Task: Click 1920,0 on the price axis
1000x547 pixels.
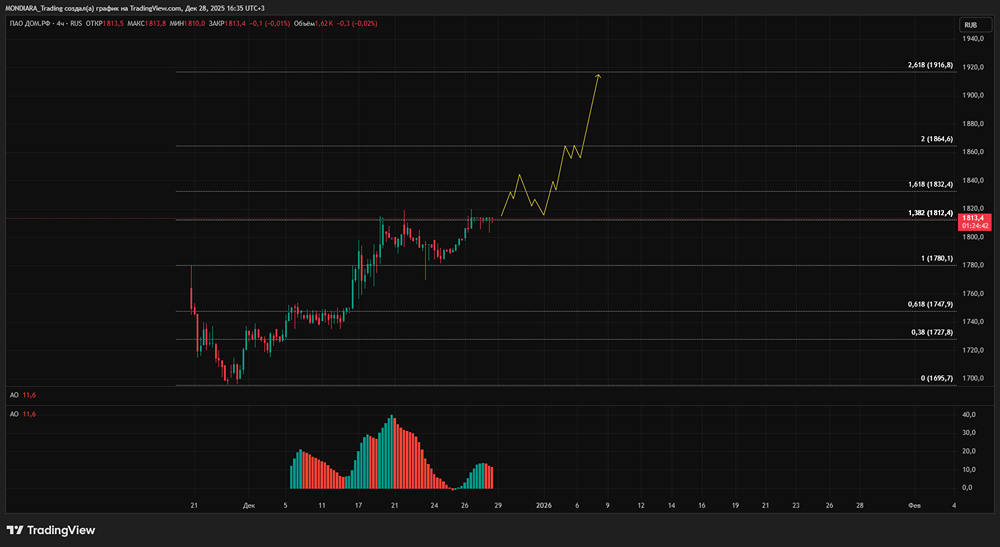Action: point(973,67)
